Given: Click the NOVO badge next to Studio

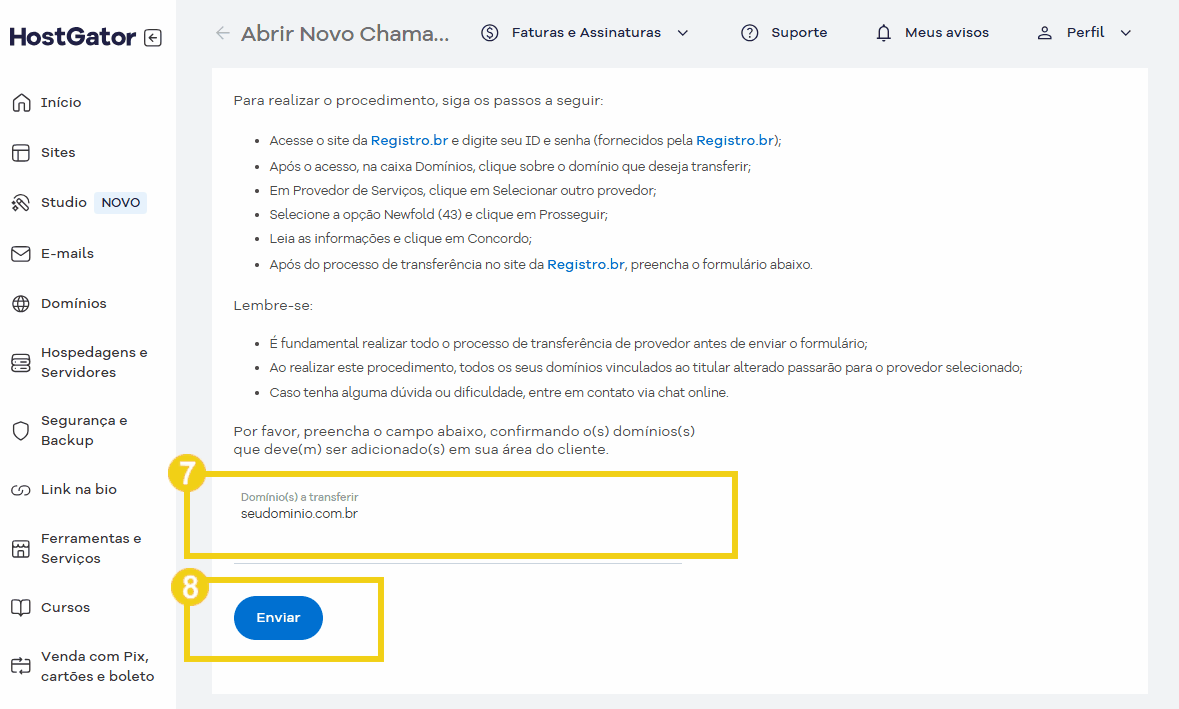Looking at the screenshot, I should click(x=120, y=203).
